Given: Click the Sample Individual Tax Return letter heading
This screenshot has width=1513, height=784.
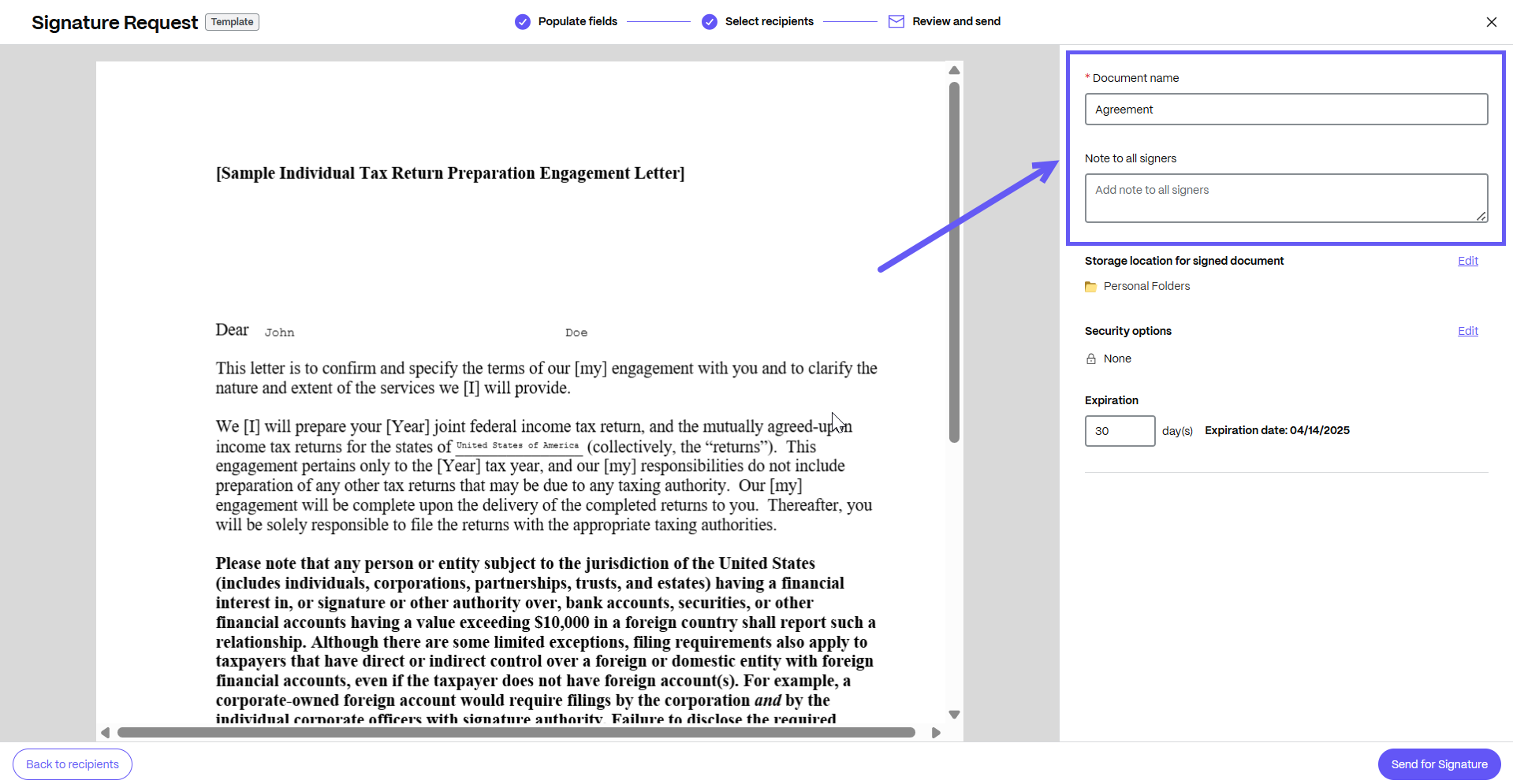Looking at the screenshot, I should pos(450,173).
